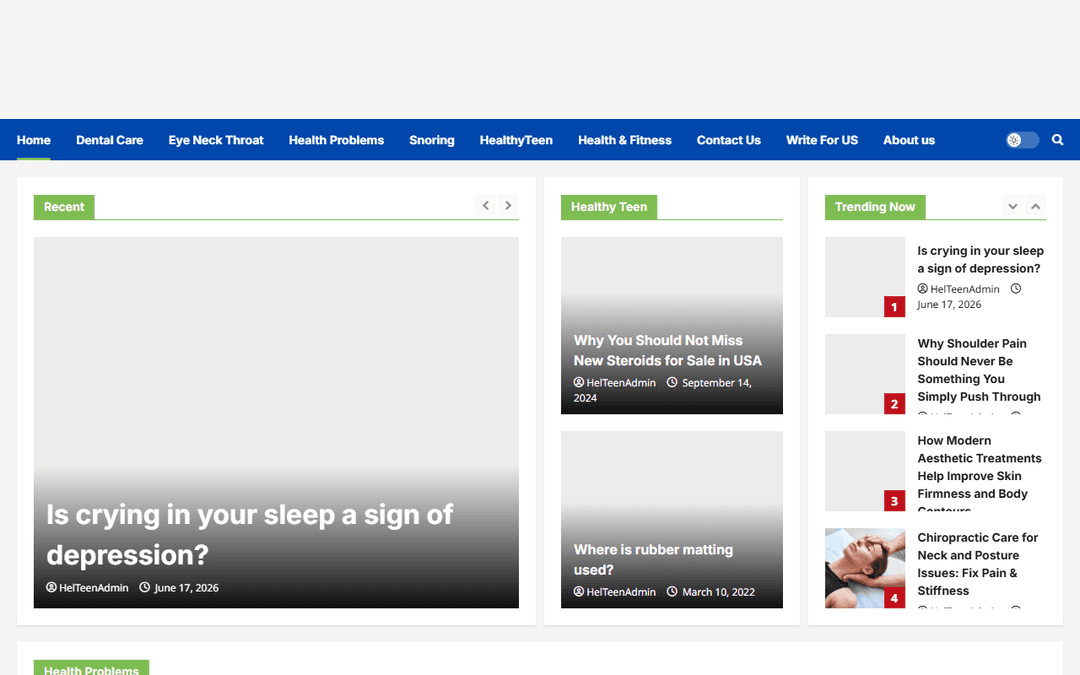The height and width of the screenshot is (675, 1080).
Task: Open trending item 1 crying in sleep title
Action: click(x=980, y=260)
